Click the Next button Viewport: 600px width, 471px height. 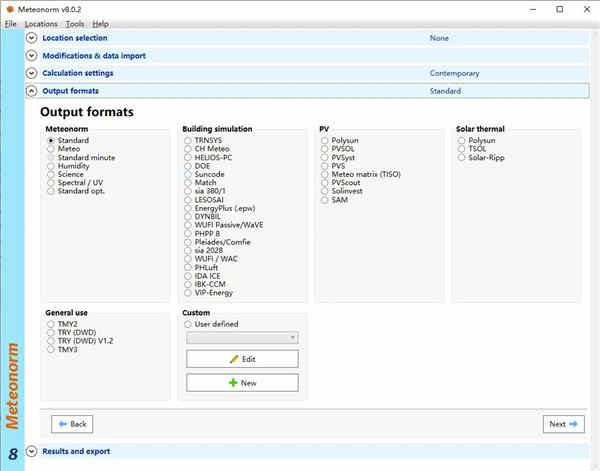pos(564,424)
